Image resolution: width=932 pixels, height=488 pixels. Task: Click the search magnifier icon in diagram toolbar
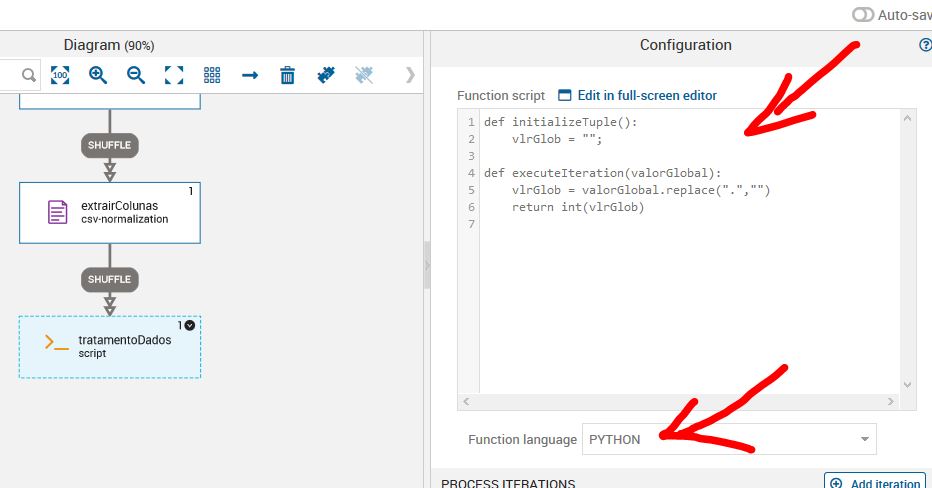tap(29, 75)
